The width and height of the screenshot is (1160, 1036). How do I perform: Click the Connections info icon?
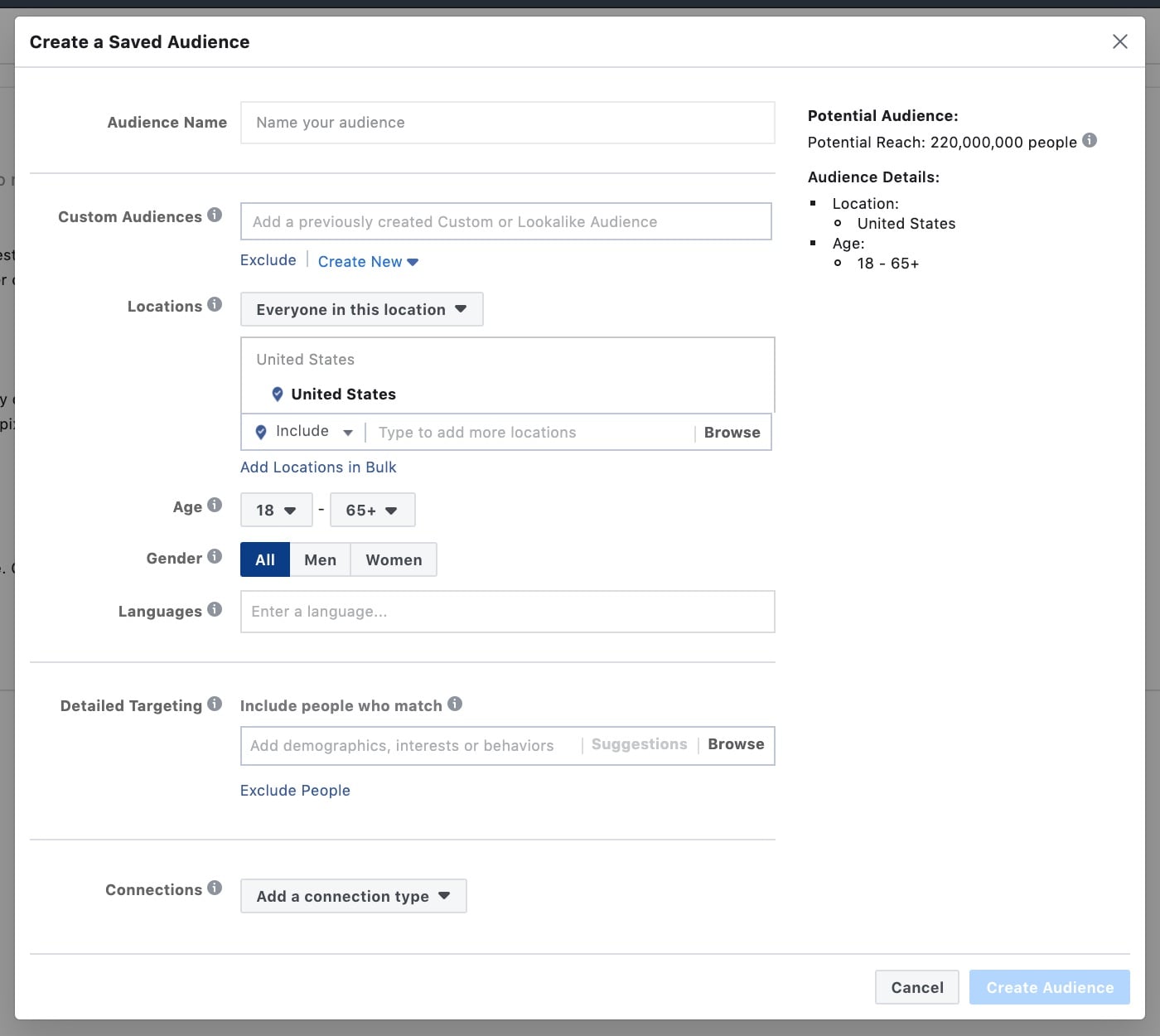(215, 888)
